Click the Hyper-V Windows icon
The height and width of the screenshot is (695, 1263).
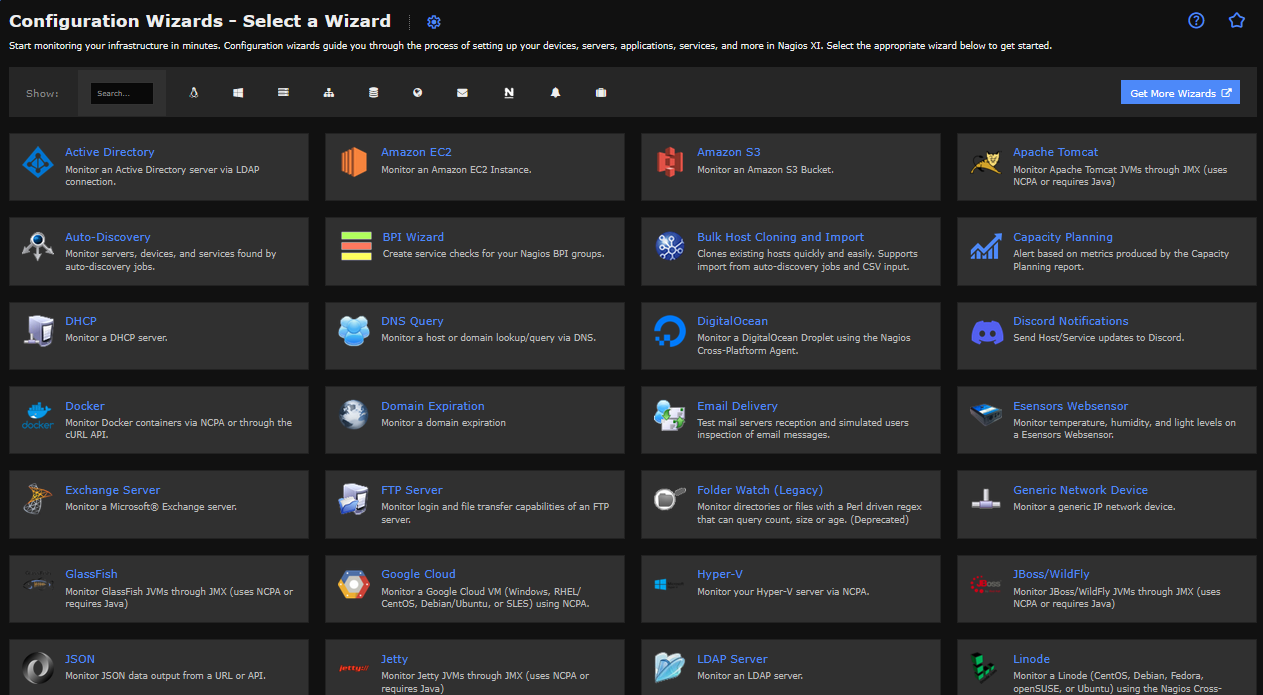[x=670, y=584]
